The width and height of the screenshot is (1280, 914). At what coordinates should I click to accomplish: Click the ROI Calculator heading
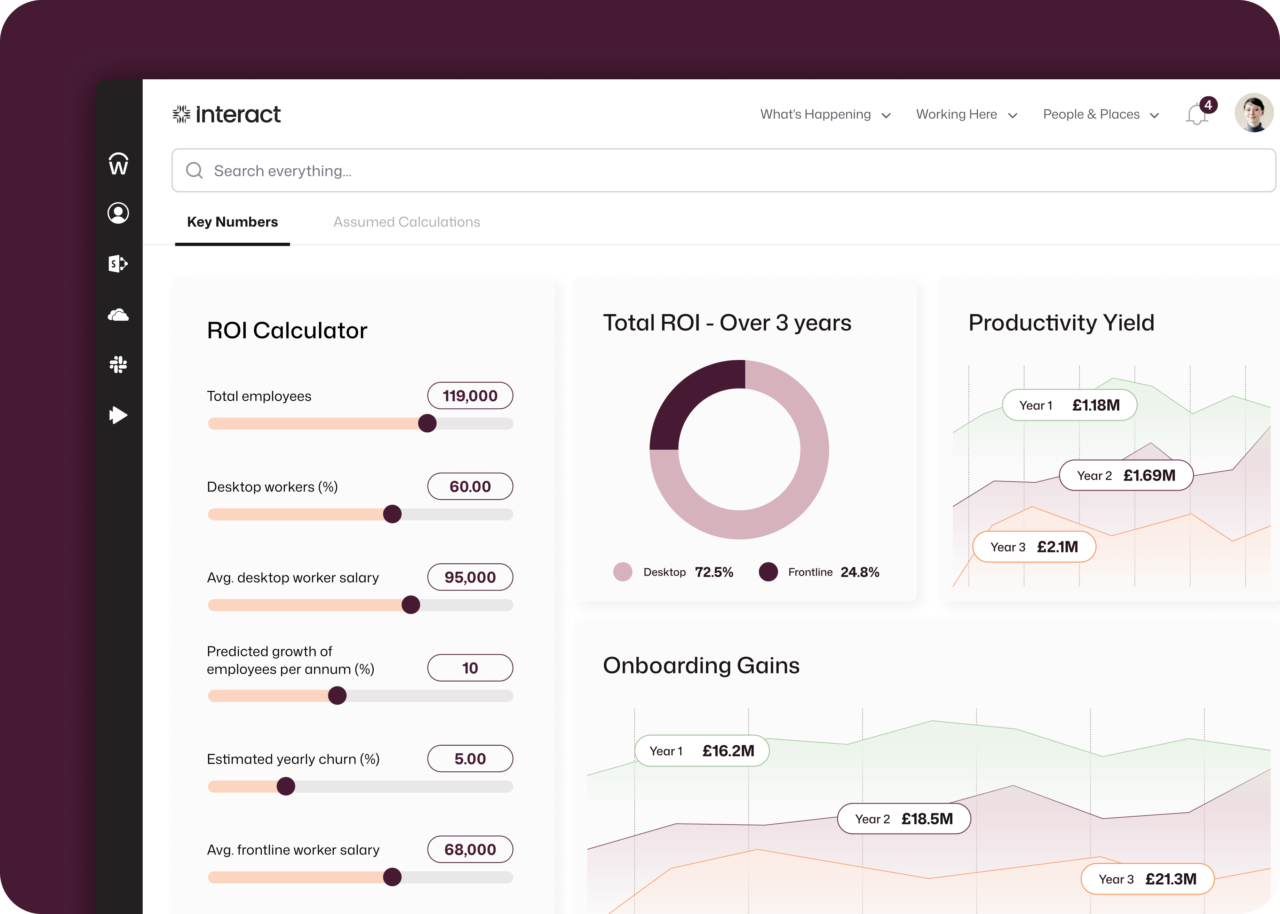click(287, 331)
